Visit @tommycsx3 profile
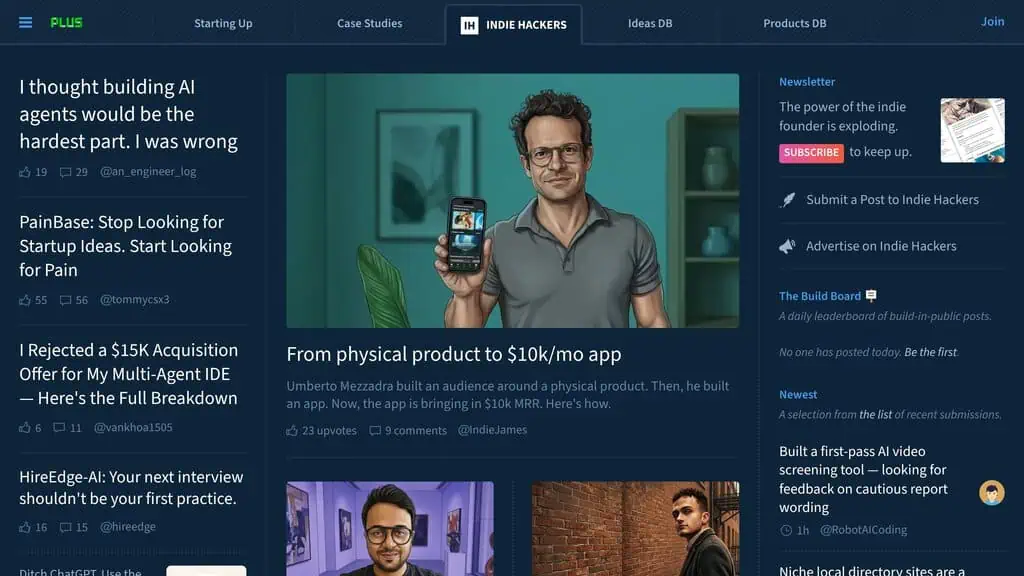This screenshot has width=1024, height=576. tap(135, 300)
